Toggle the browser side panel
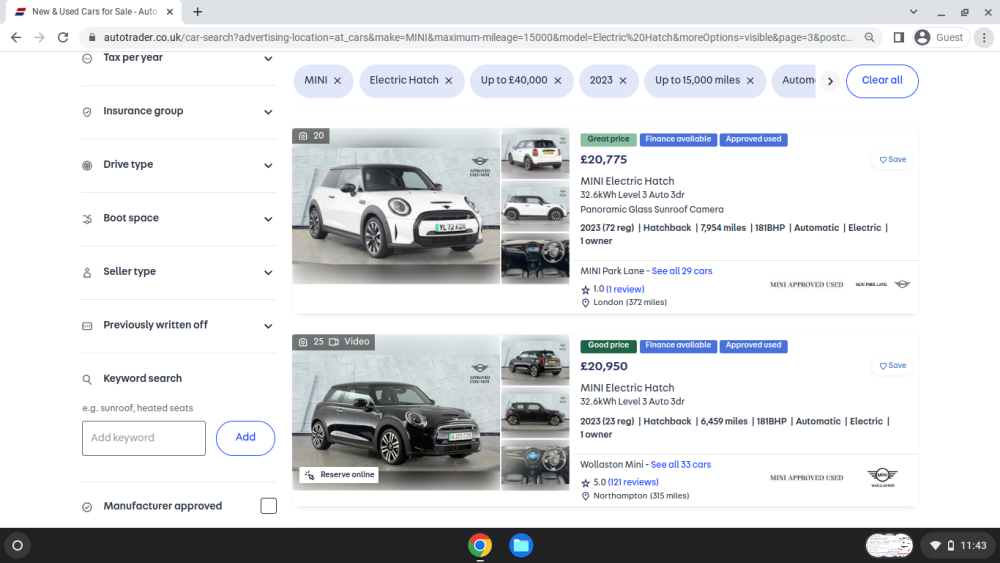Viewport: 1000px width, 563px height. tap(899, 38)
